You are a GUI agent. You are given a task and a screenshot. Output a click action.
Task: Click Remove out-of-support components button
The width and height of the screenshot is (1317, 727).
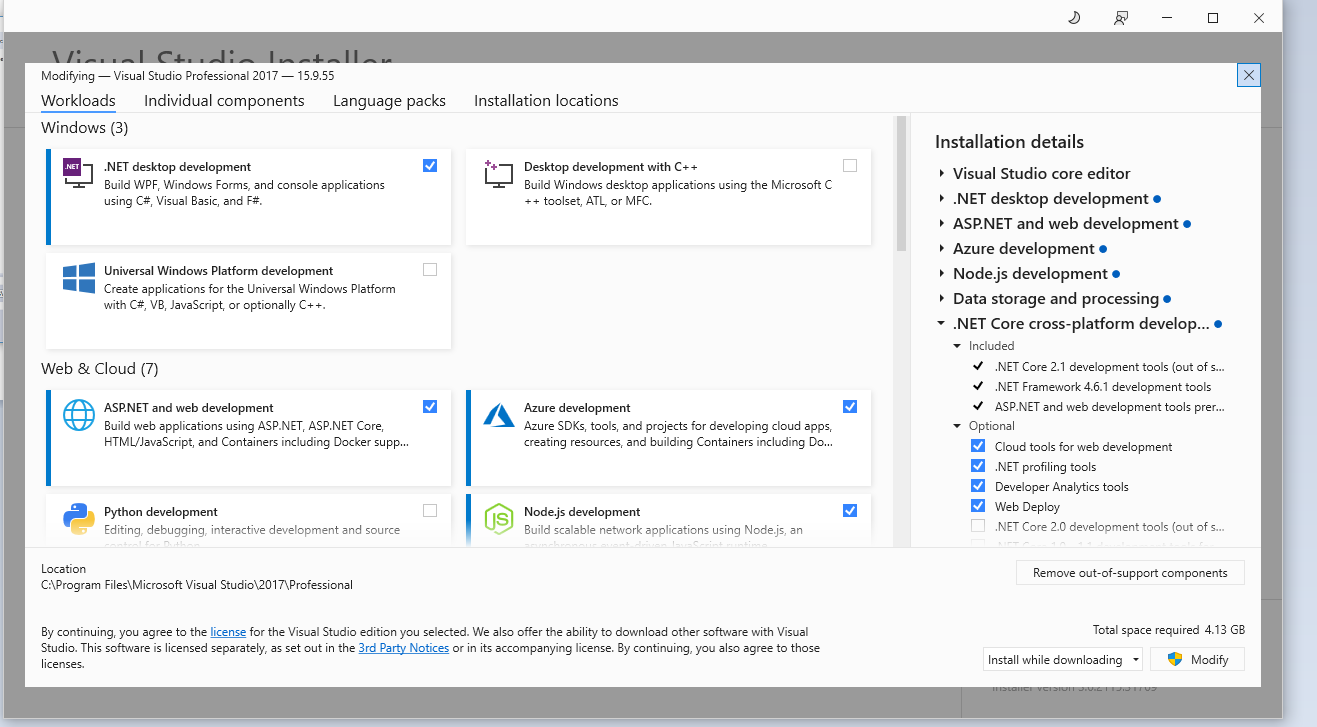(1131, 573)
